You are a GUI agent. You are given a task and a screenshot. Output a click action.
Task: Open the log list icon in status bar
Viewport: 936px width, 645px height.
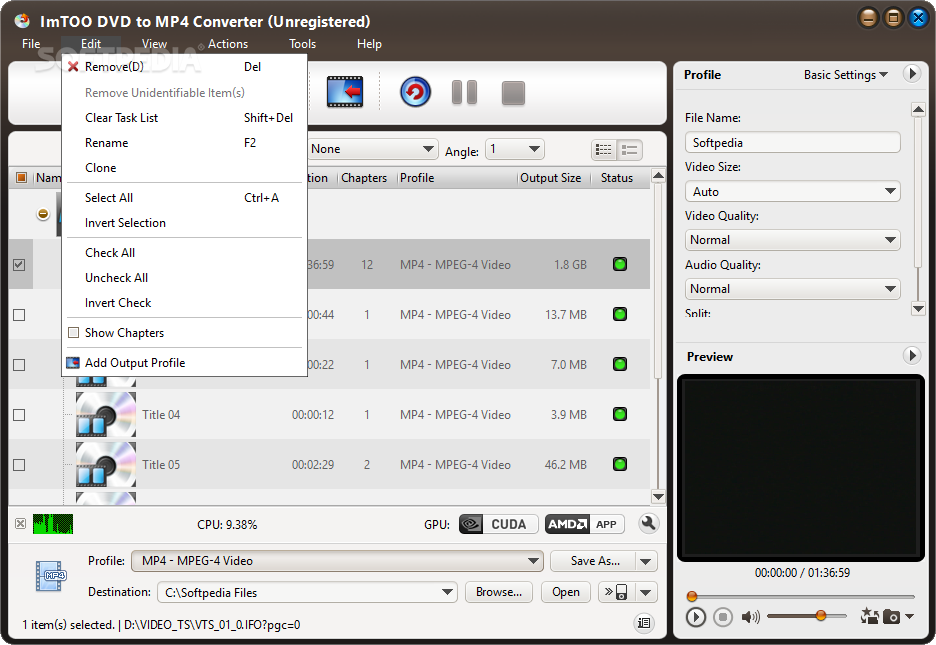(644, 623)
